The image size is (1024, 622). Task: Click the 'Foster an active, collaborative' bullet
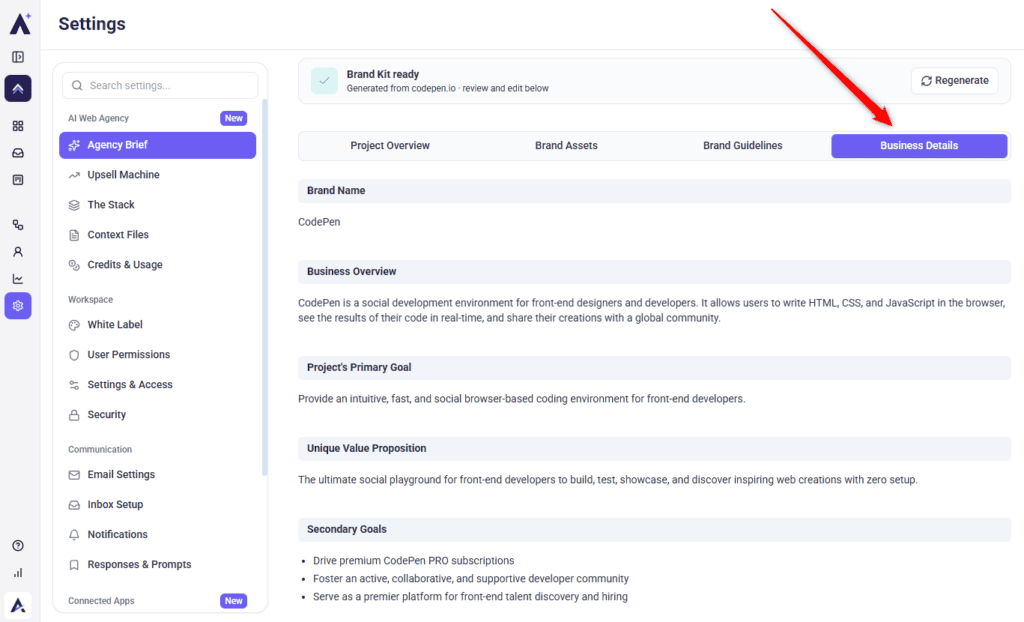(x=471, y=579)
